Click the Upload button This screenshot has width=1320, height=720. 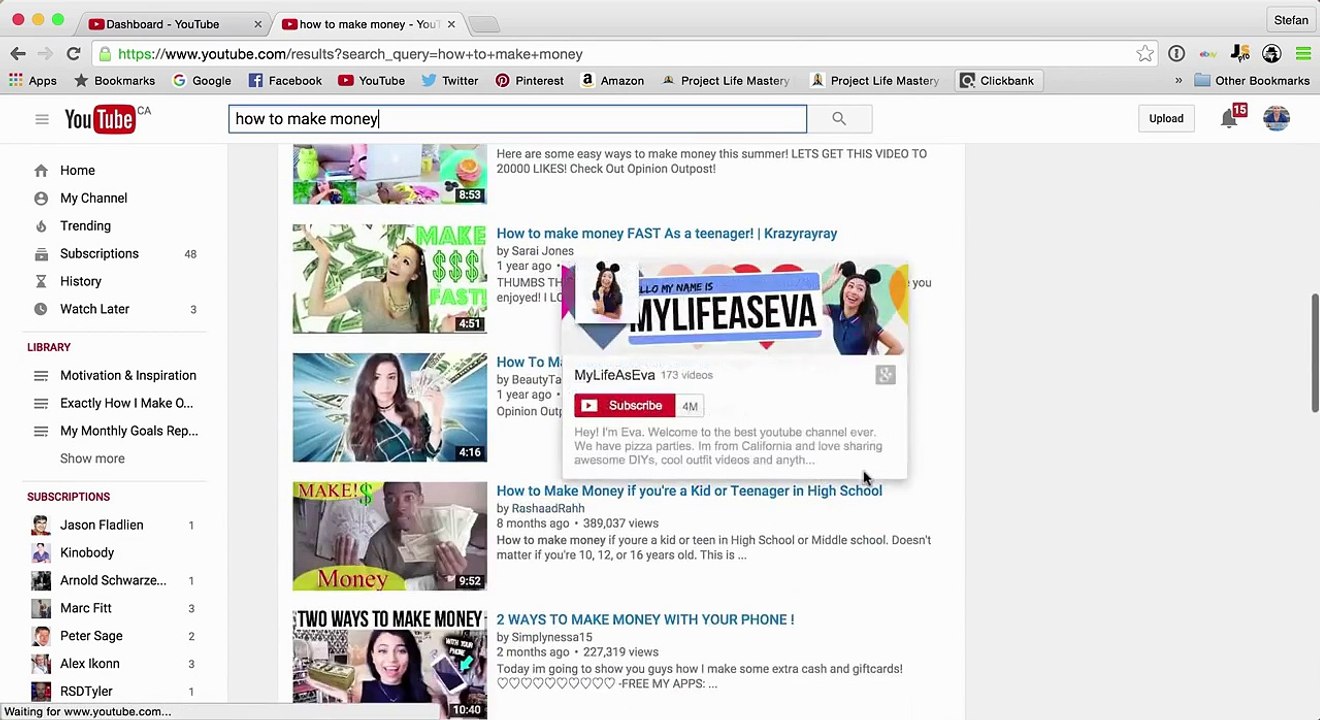[1166, 119]
